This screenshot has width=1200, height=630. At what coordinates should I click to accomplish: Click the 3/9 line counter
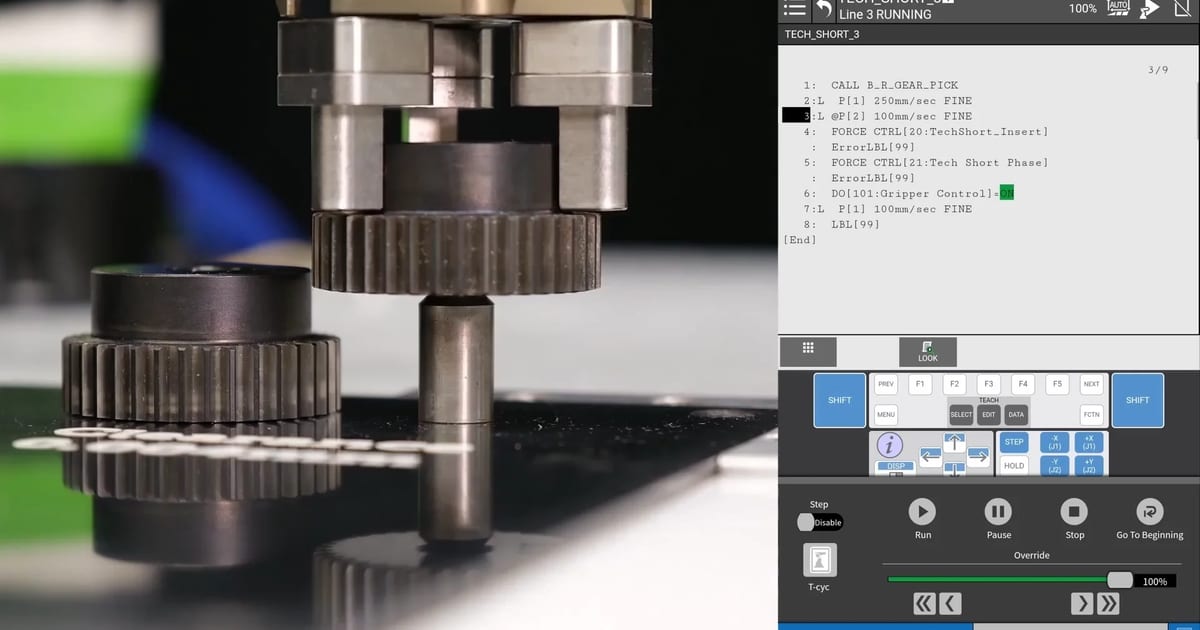[1158, 70]
